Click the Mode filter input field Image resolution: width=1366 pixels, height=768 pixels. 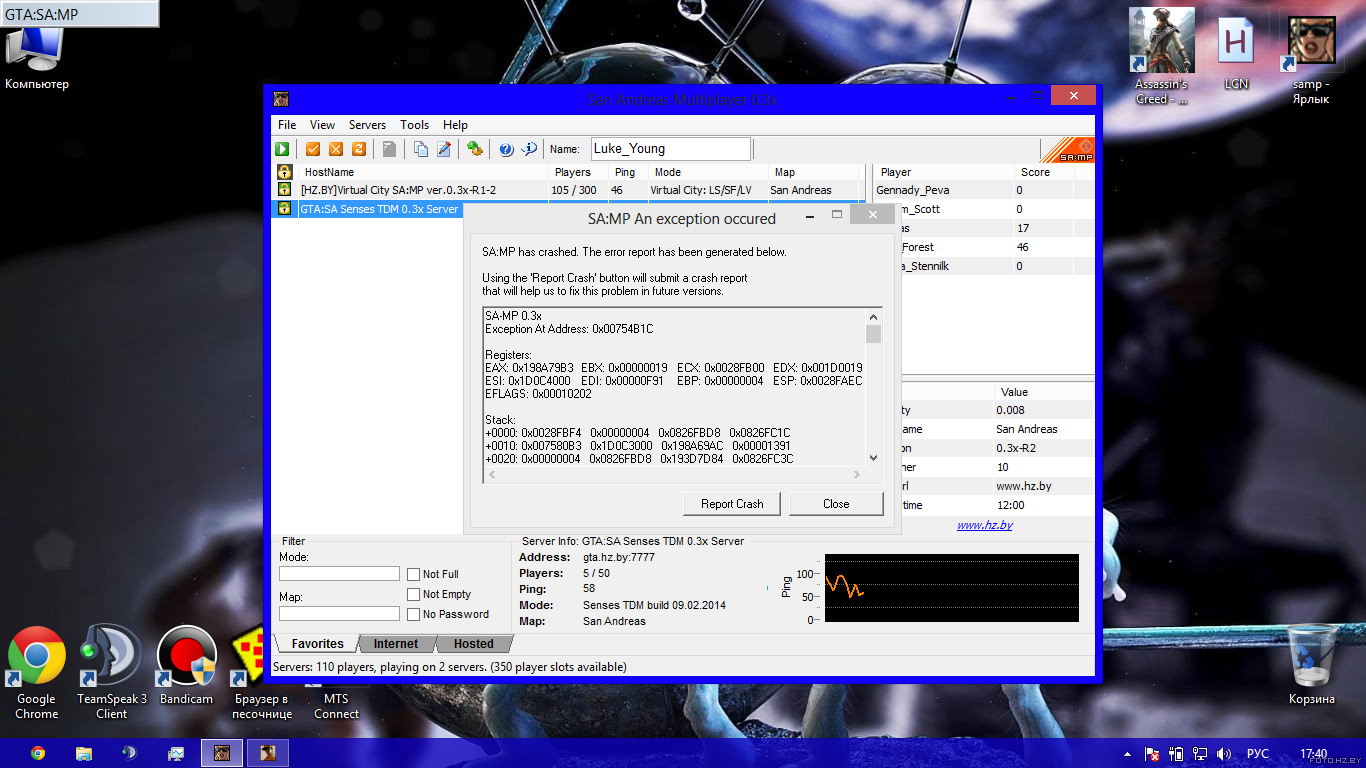pos(339,574)
